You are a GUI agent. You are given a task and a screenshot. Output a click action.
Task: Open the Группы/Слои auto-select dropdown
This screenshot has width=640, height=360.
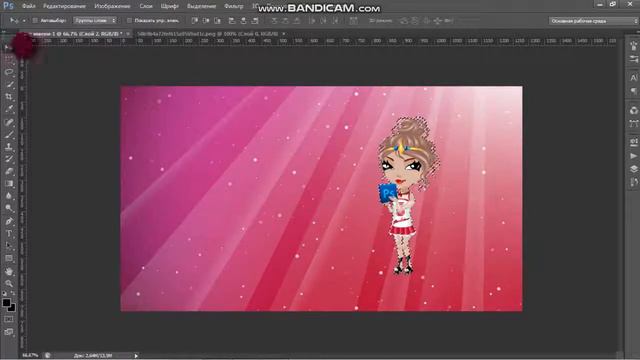(95, 20)
